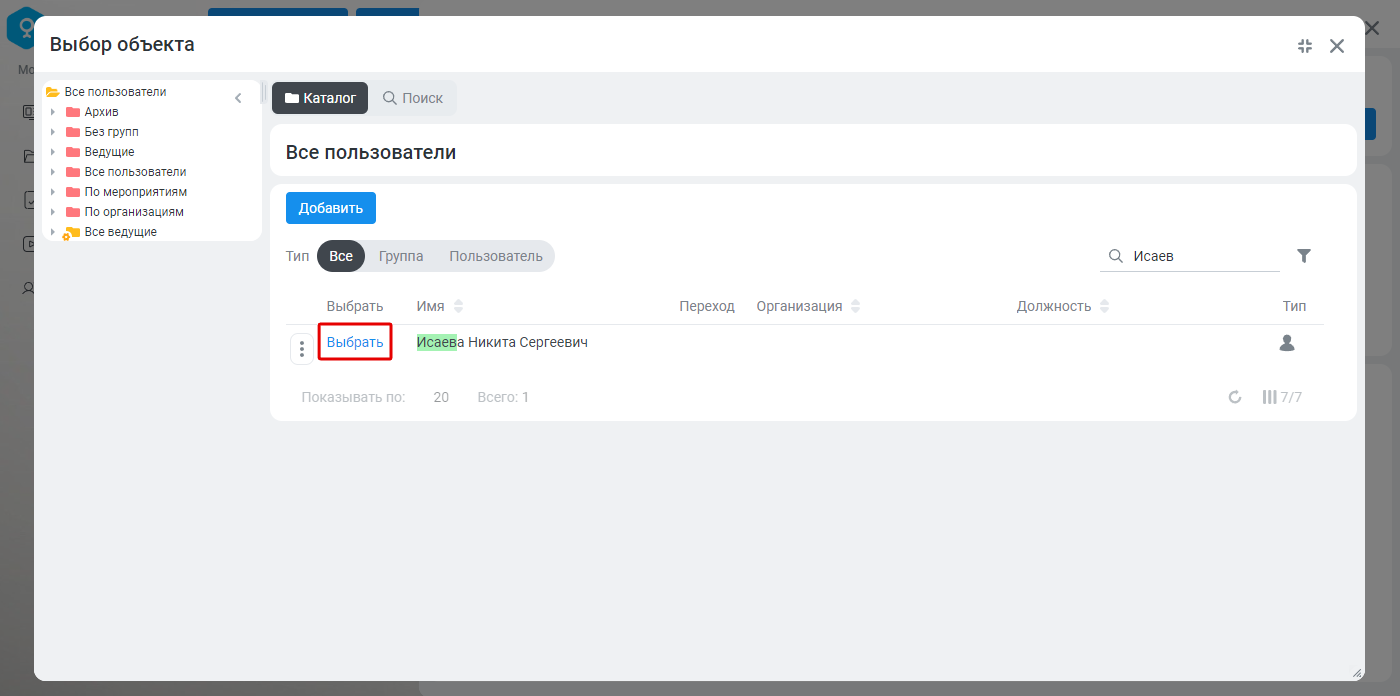Viewport: 1400px width, 696px height.
Task: Sort by the Должность column arrows
Action: pyautogui.click(x=1104, y=306)
